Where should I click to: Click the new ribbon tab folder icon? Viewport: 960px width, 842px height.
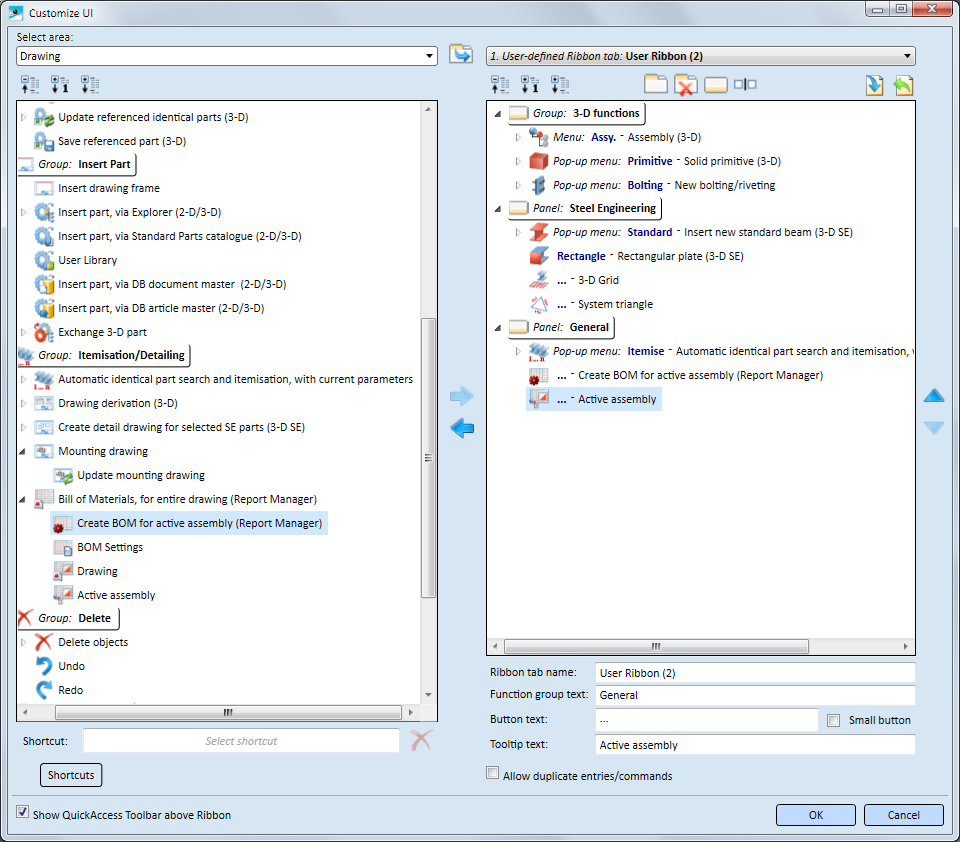655,85
